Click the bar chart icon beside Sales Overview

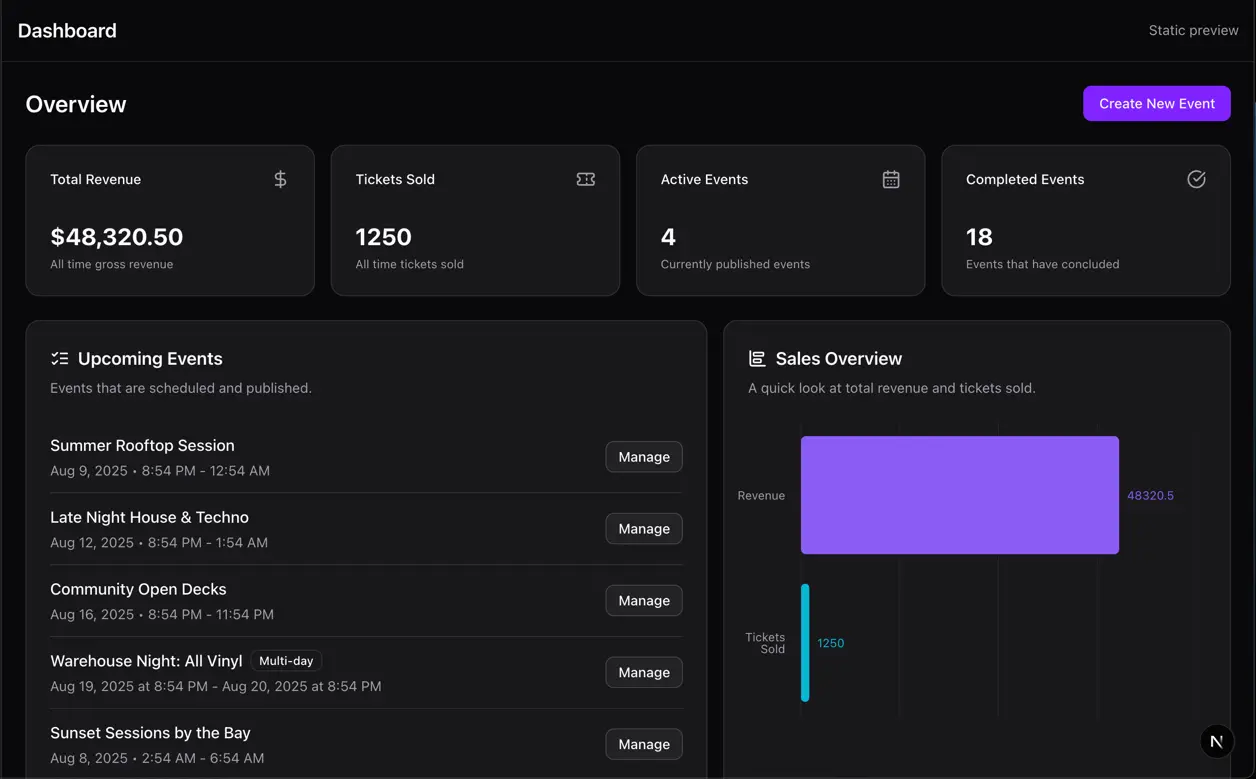point(756,358)
